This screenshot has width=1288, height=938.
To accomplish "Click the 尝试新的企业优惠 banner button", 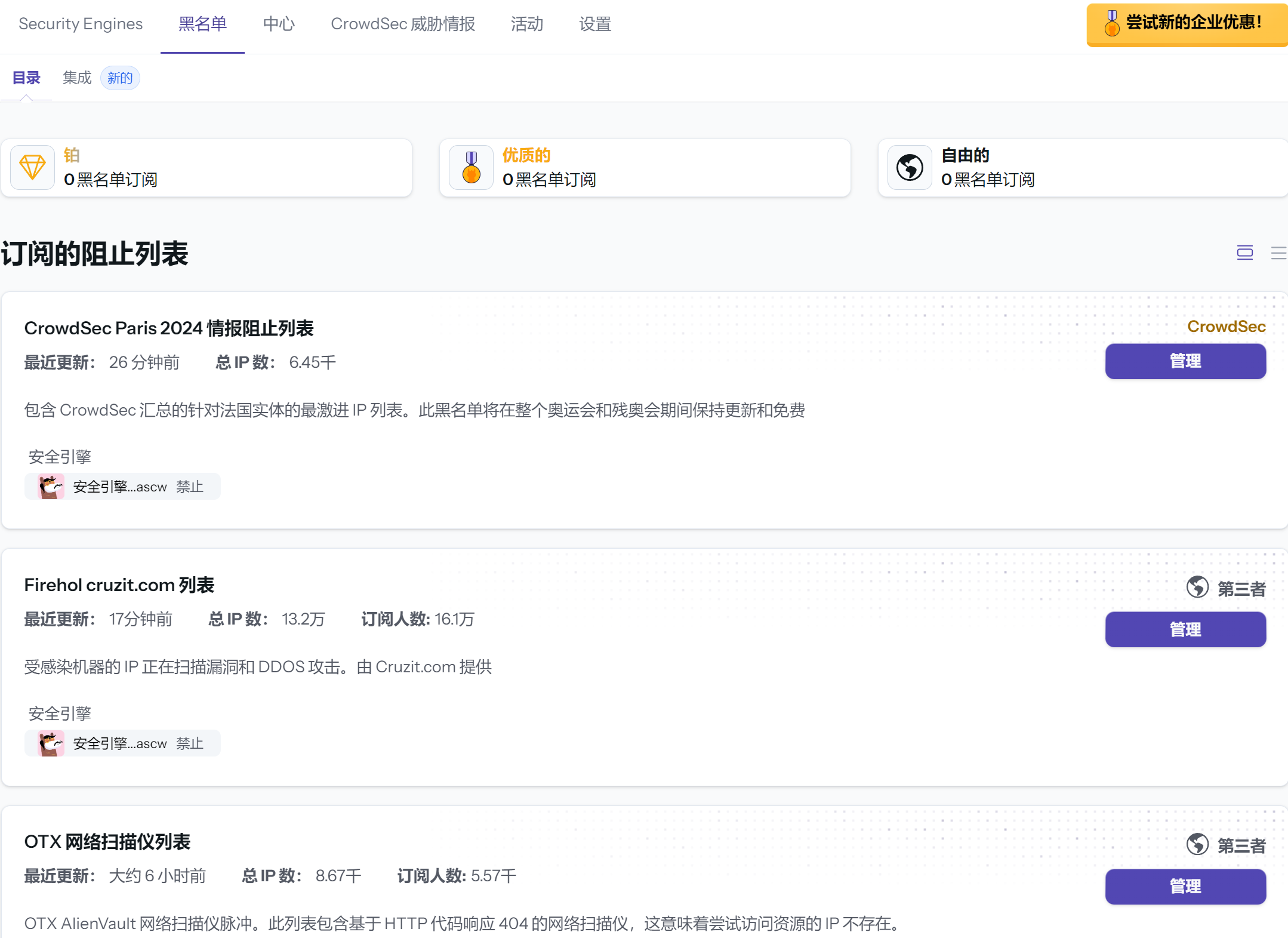I will (1187, 24).
